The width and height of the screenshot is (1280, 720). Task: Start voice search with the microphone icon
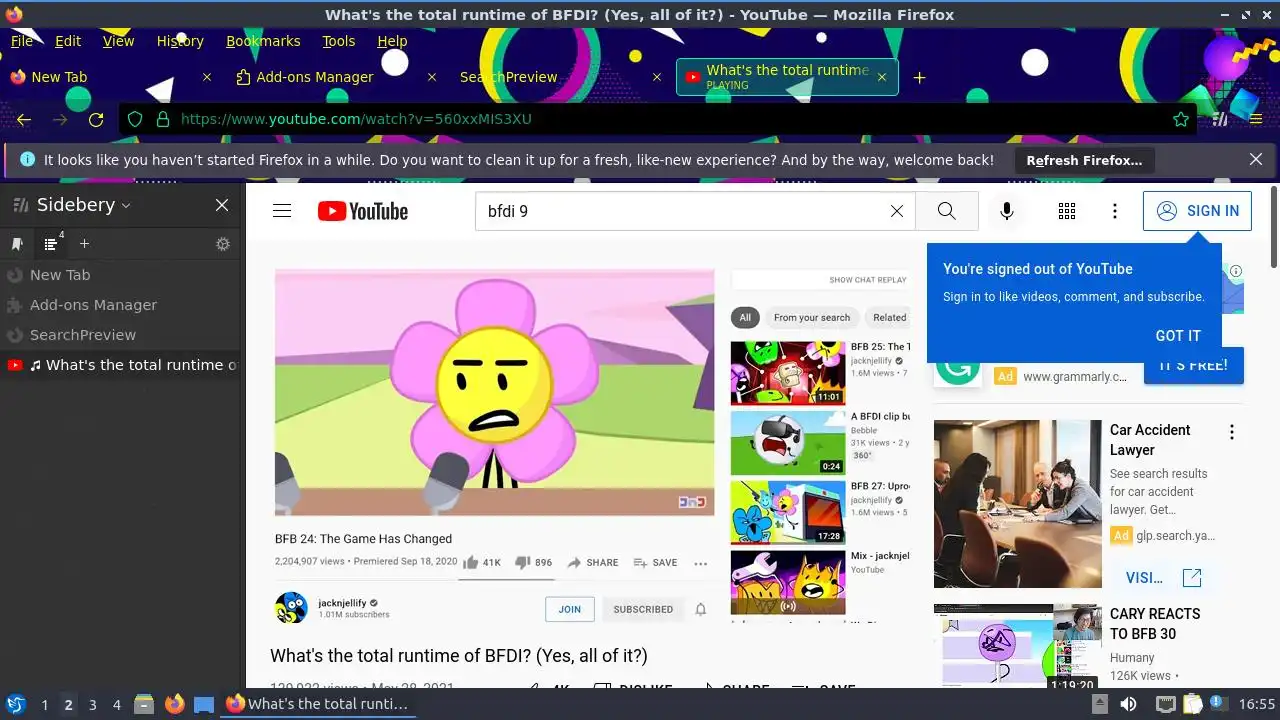1007,211
